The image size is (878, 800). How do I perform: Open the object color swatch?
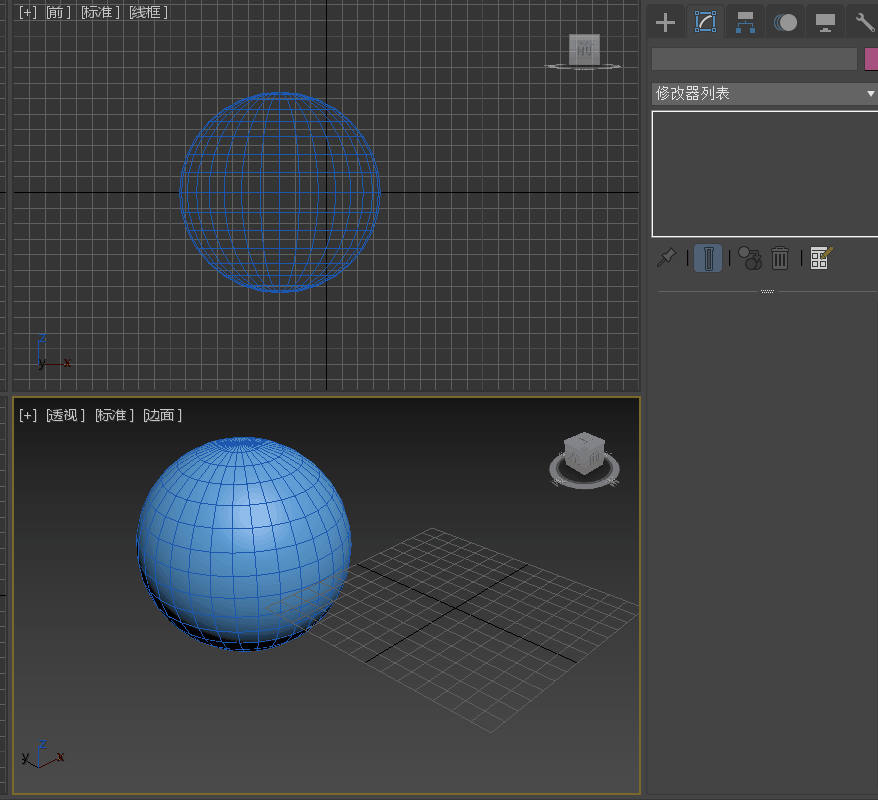tap(871, 59)
